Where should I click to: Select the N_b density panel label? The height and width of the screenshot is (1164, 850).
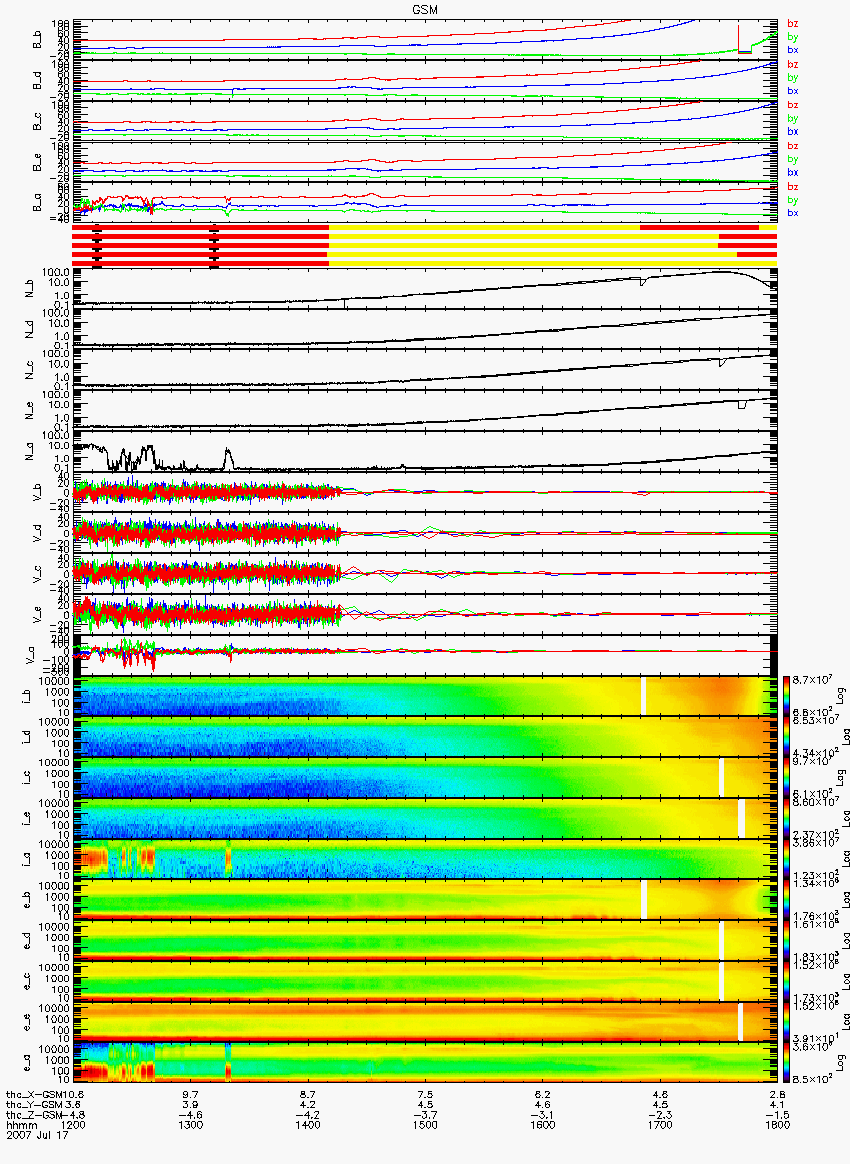(30, 288)
